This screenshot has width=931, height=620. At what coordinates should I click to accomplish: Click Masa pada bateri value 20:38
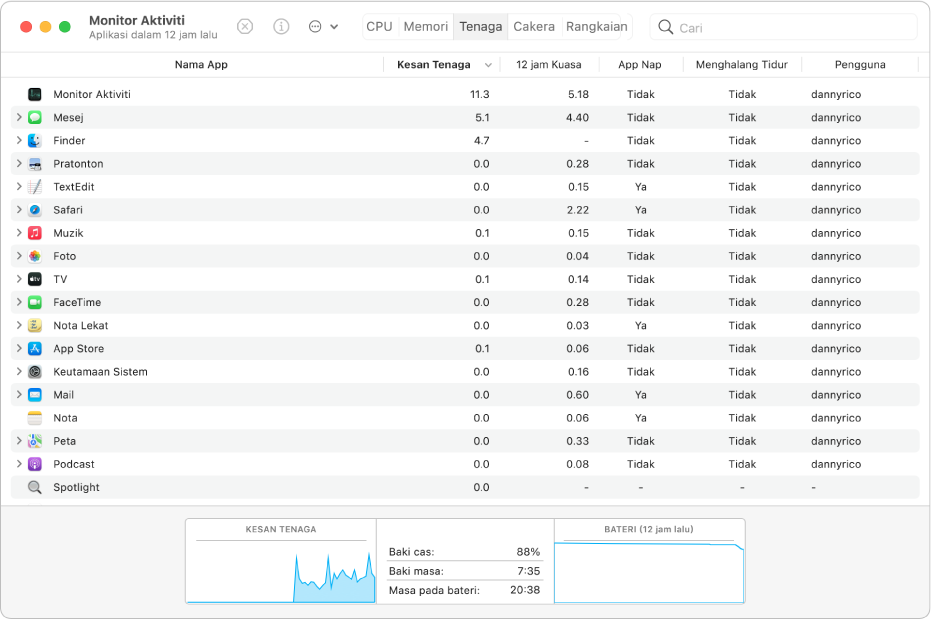coord(525,590)
